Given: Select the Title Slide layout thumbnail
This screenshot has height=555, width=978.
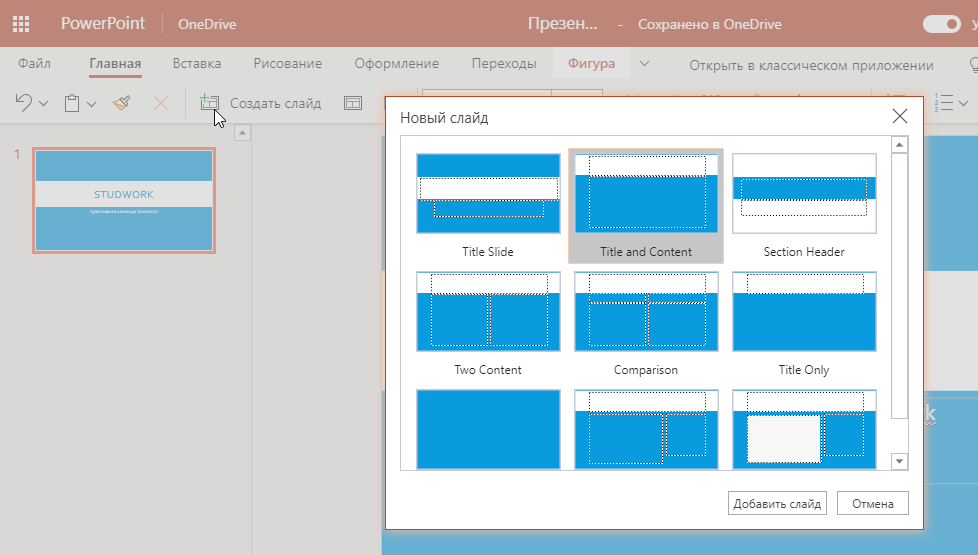Looking at the screenshot, I should click(488, 194).
